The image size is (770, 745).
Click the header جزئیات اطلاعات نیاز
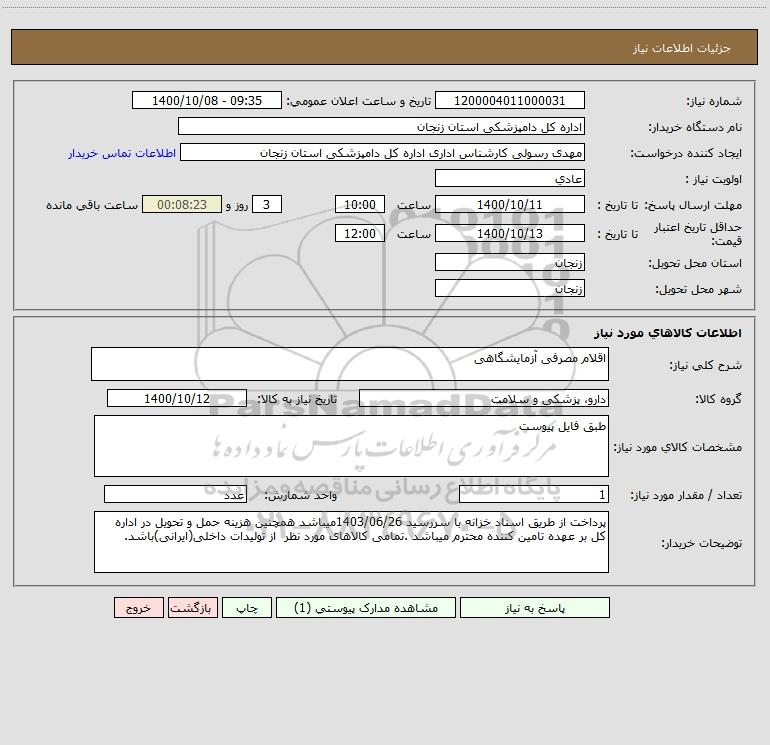(682, 48)
